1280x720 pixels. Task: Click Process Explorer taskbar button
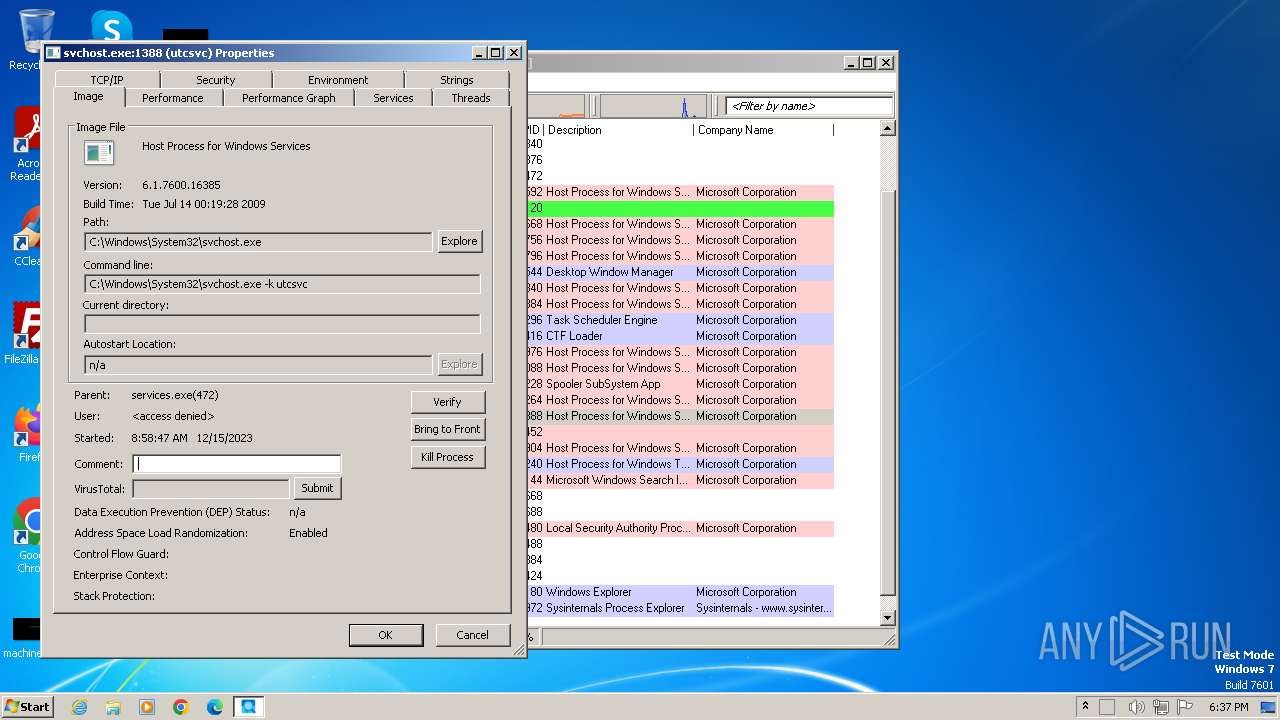pos(248,707)
